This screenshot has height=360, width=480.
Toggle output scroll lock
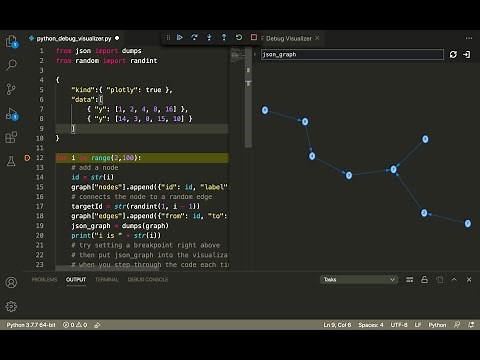coord(424,279)
